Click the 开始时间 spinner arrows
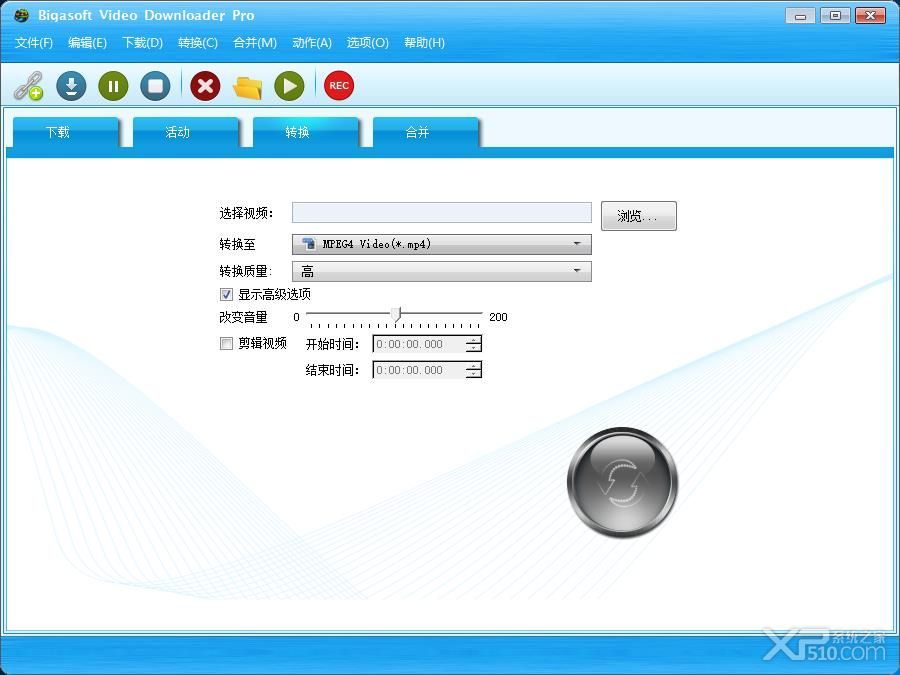The image size is (900, 675). tap(474, 344)
